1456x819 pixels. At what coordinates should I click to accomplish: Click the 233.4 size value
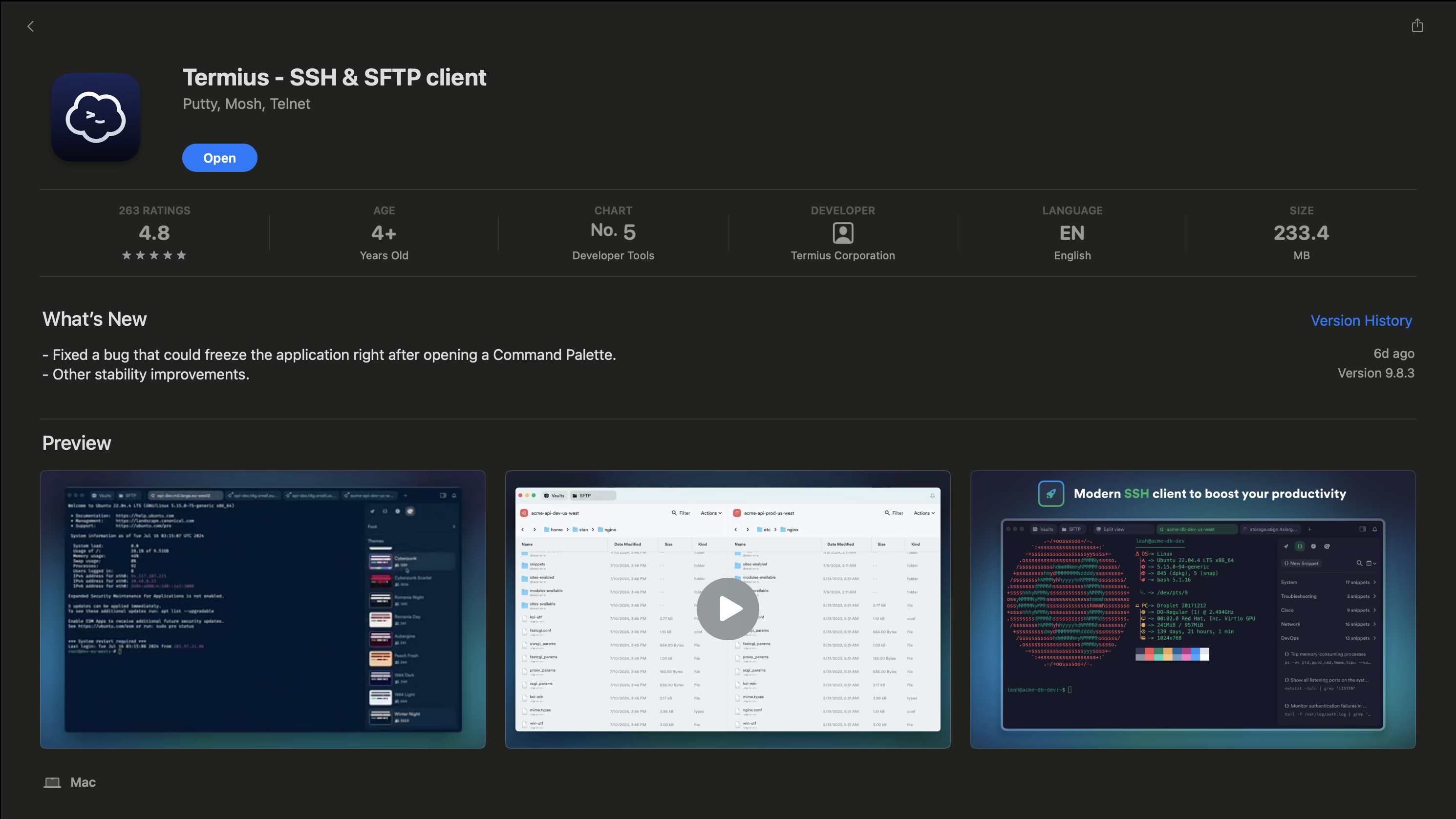point(1301,232)
